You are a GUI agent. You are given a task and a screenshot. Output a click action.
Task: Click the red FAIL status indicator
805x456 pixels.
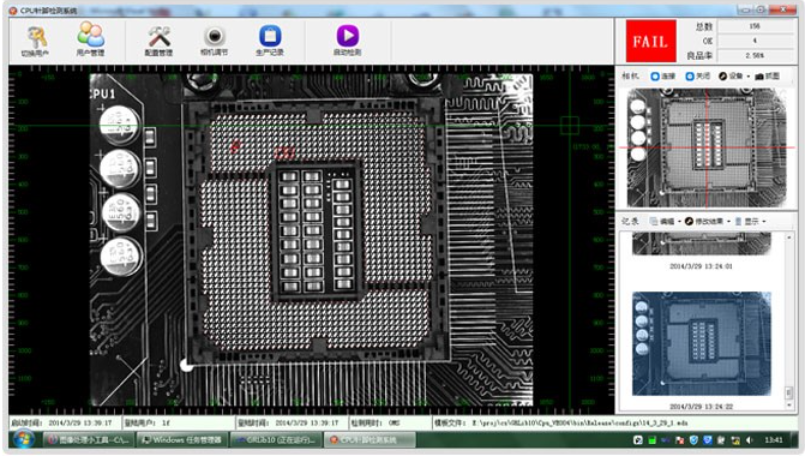click(647, 41)
